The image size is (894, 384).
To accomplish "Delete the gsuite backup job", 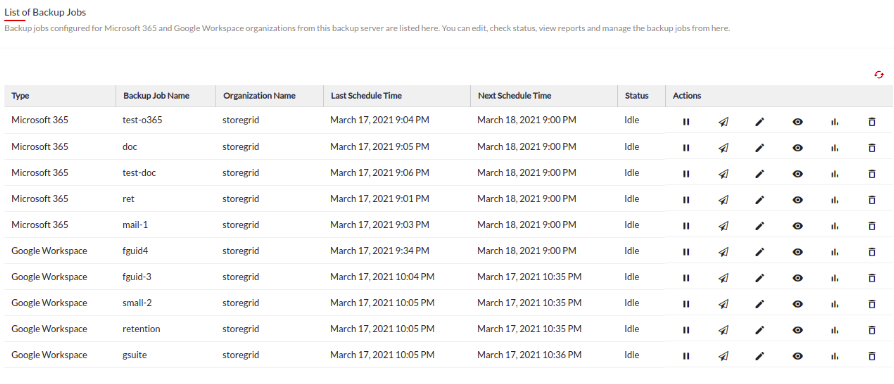I will click(871, 356).
